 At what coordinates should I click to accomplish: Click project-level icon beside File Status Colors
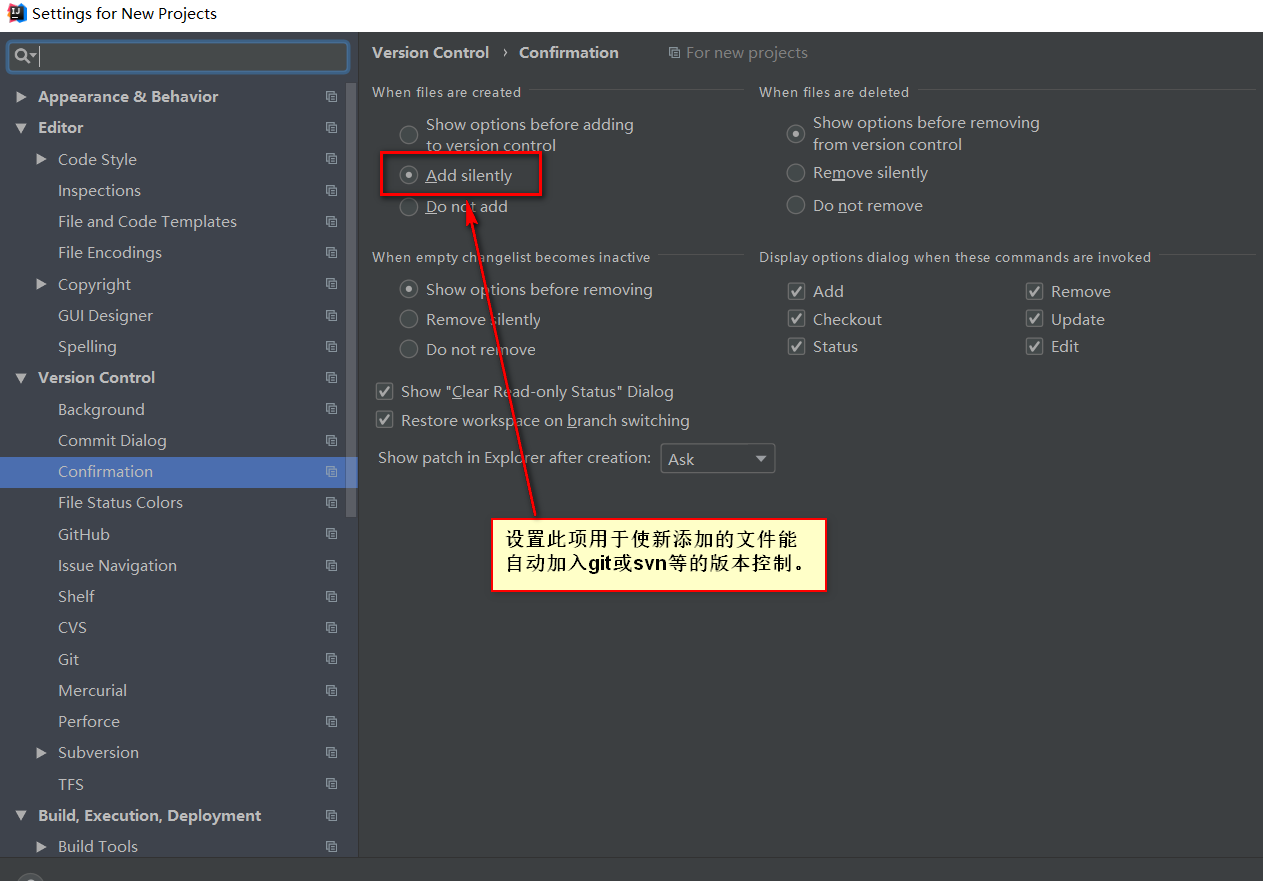click(331, 502)
